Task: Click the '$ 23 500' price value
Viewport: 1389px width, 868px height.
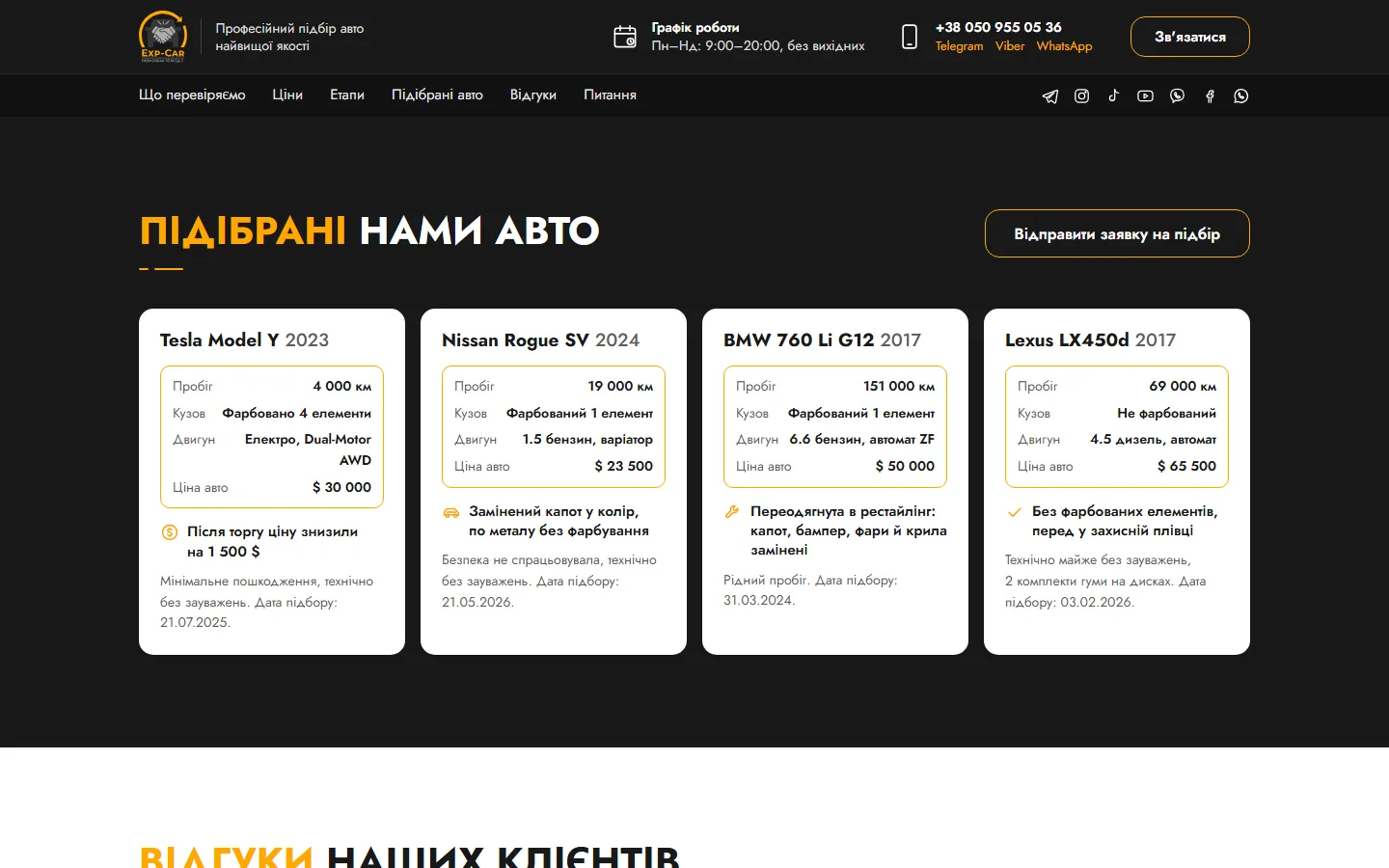Action: [x=623, y=466]
